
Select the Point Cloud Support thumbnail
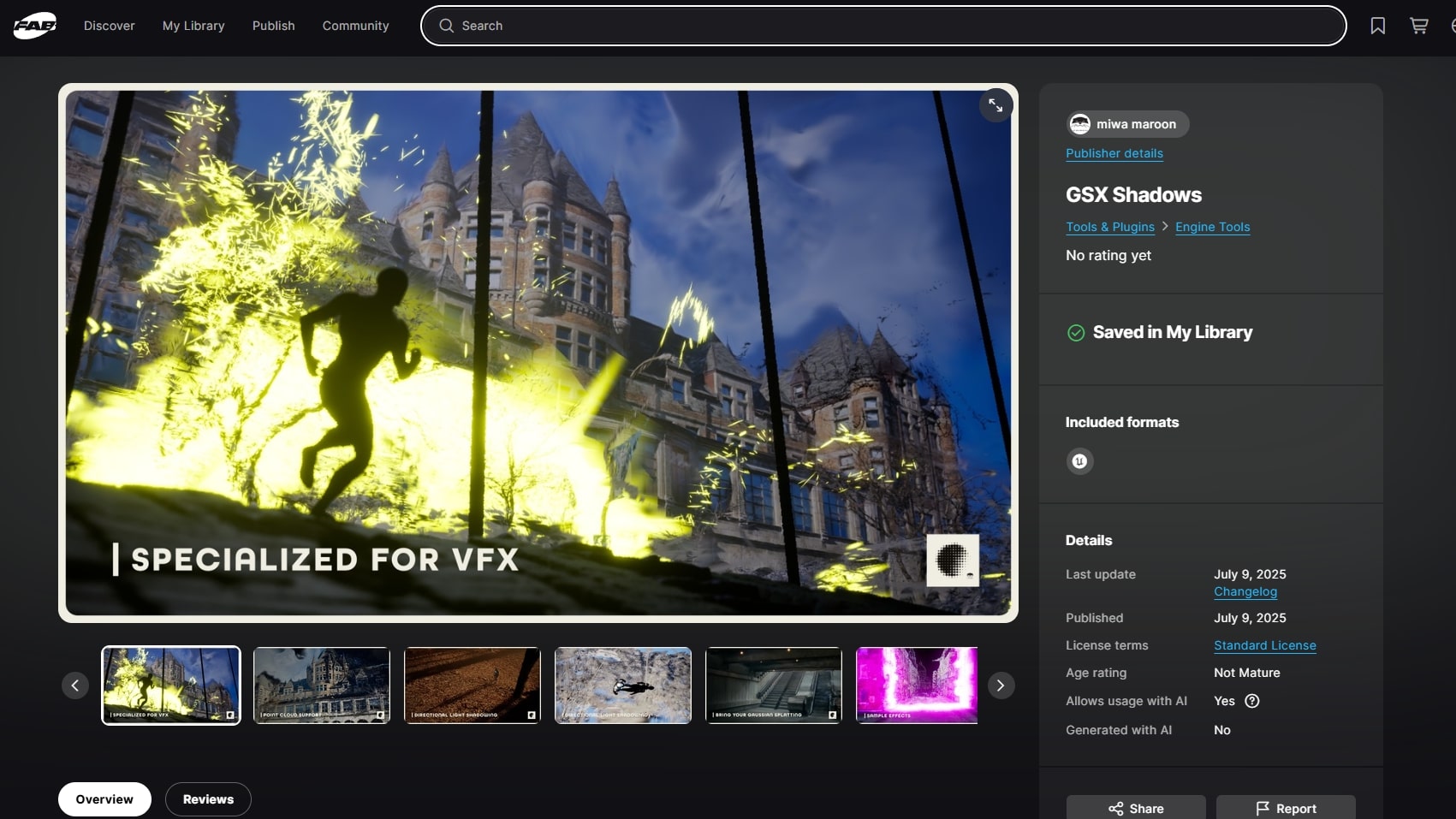click(322, 685)
